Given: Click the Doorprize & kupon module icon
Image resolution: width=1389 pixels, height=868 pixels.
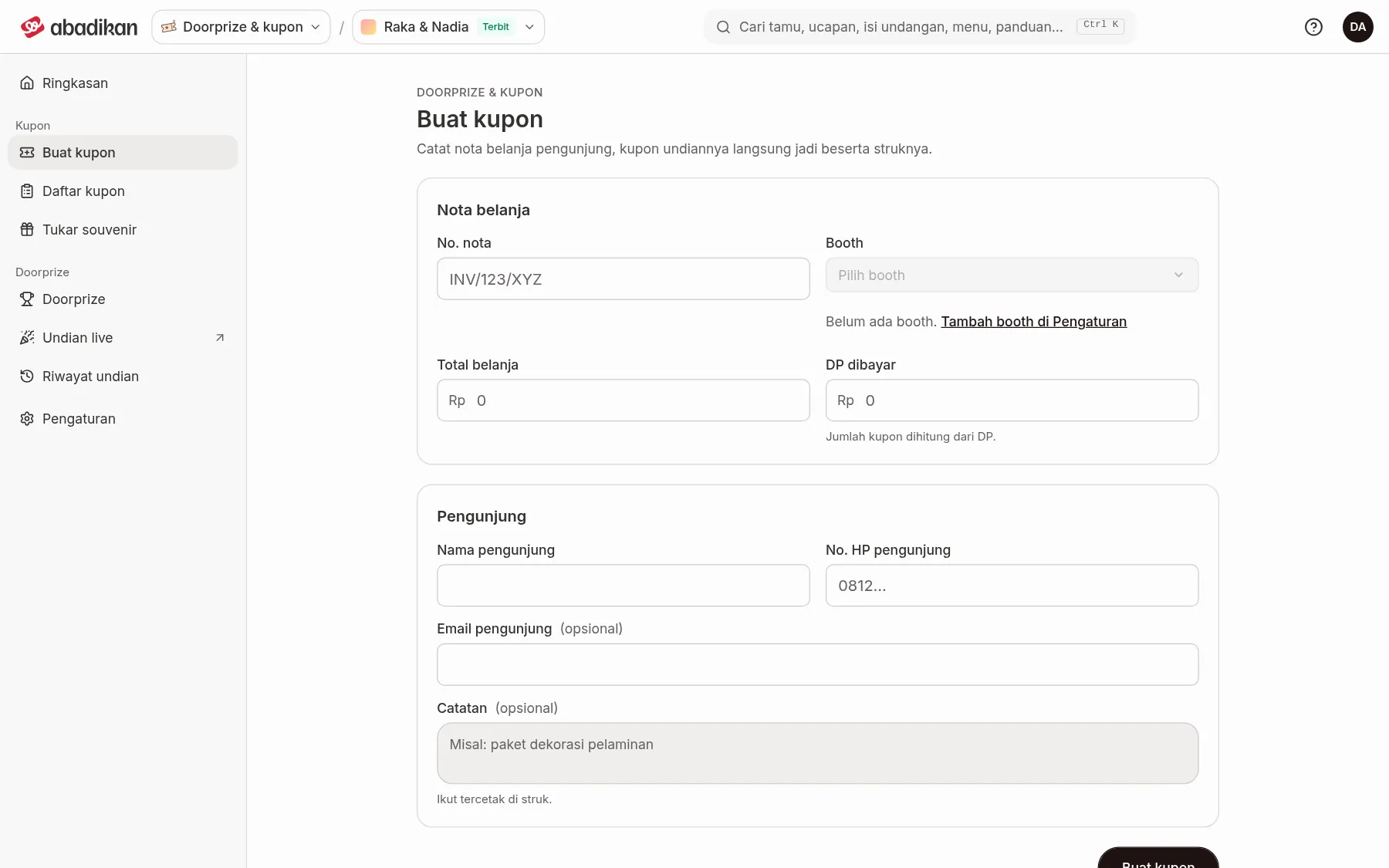Looking at the screenshot, I should 169,27.
